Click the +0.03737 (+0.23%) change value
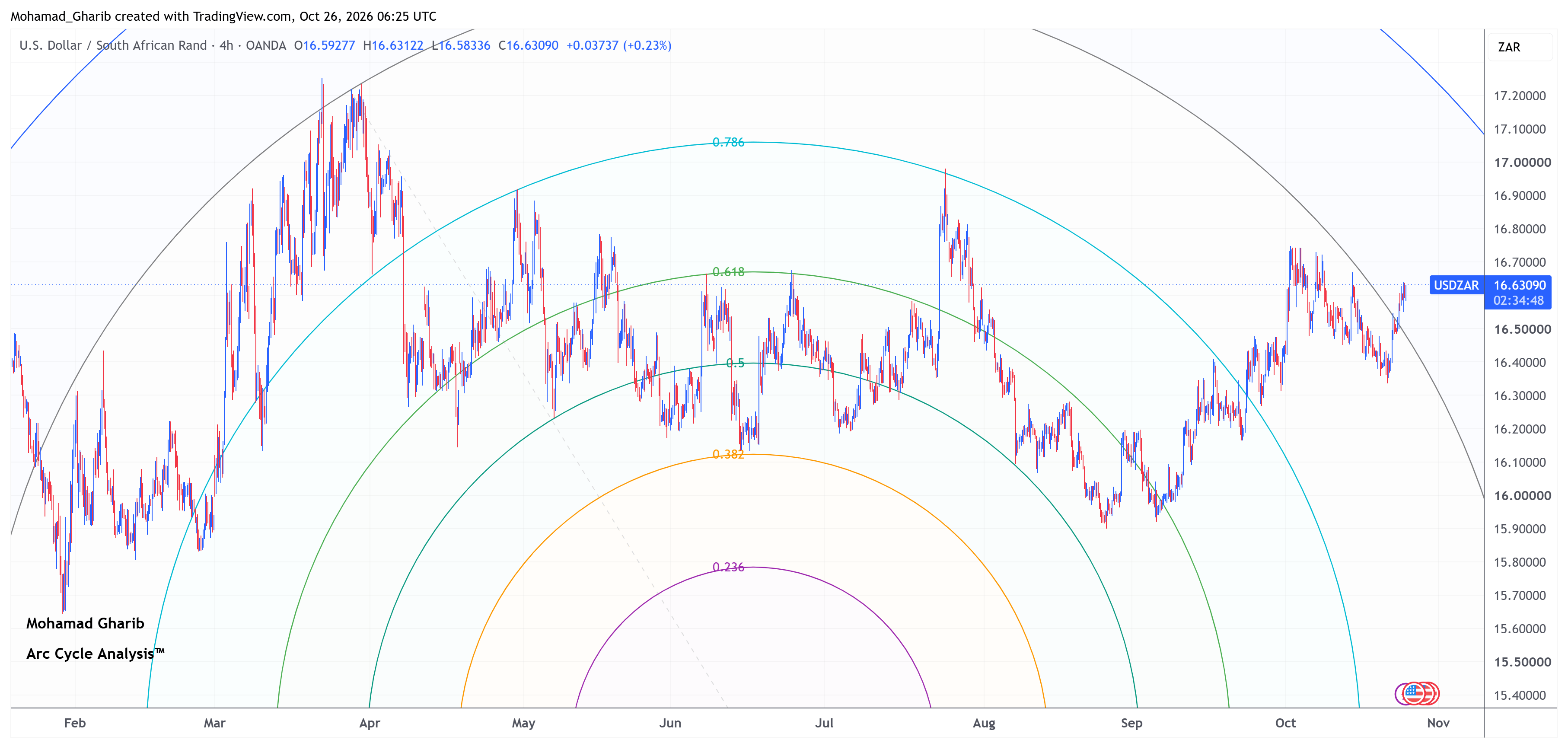This screenshot has width=1568, height=743. pyautogui.click(x=619, y=46)
